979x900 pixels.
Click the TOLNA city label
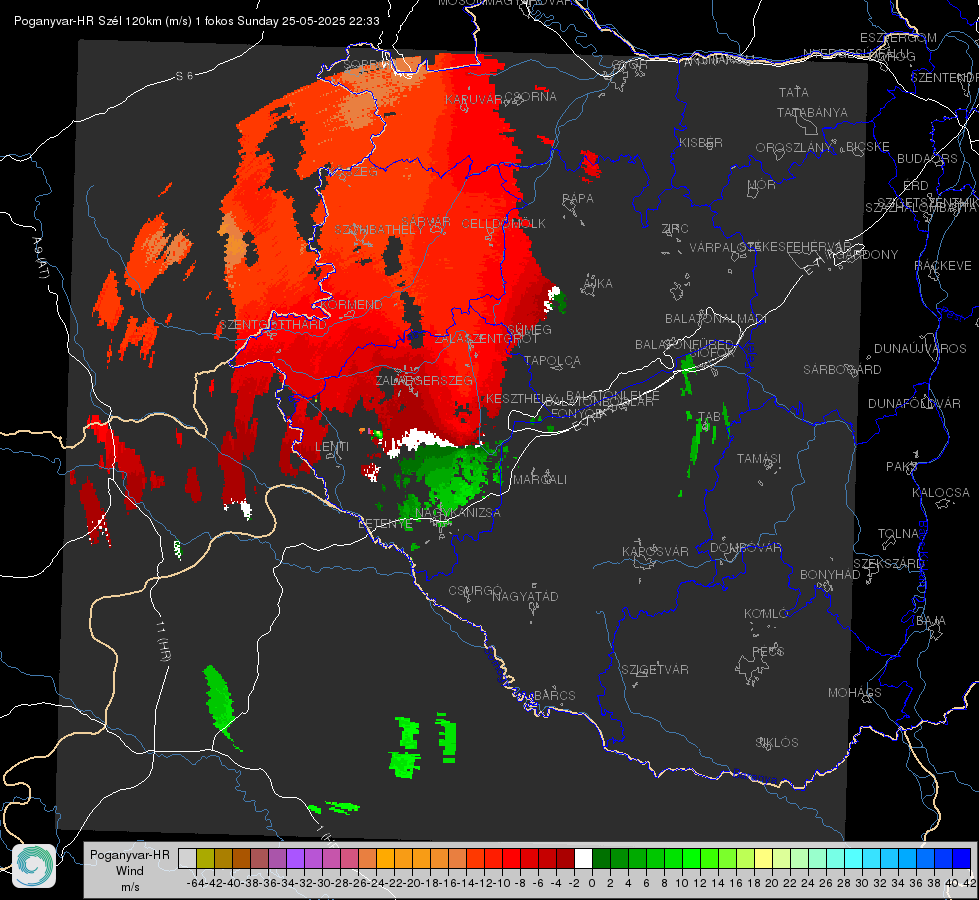click(898, 534)
